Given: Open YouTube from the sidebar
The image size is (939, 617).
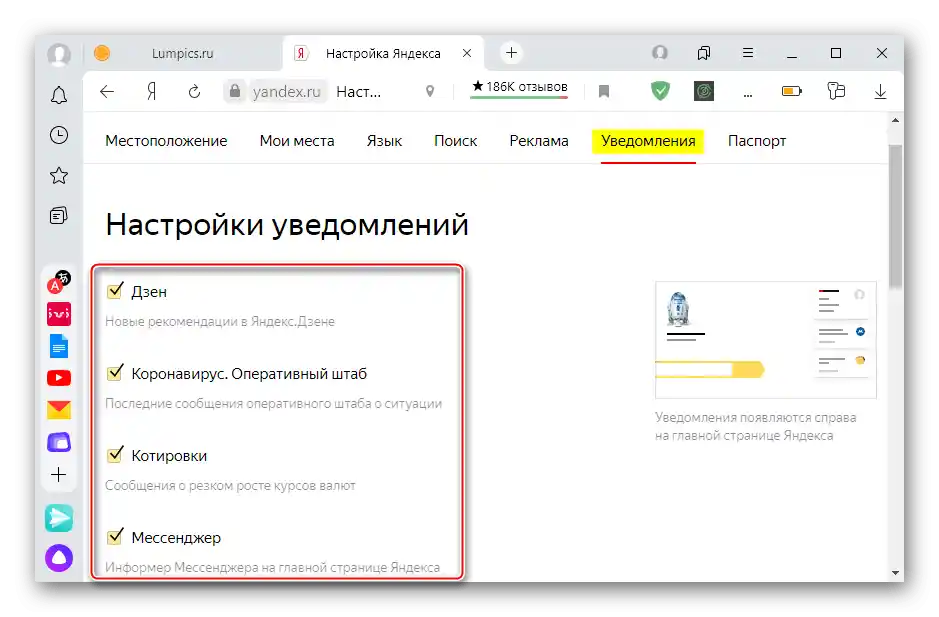Looking at the screenshot, I should pos(59,377).
